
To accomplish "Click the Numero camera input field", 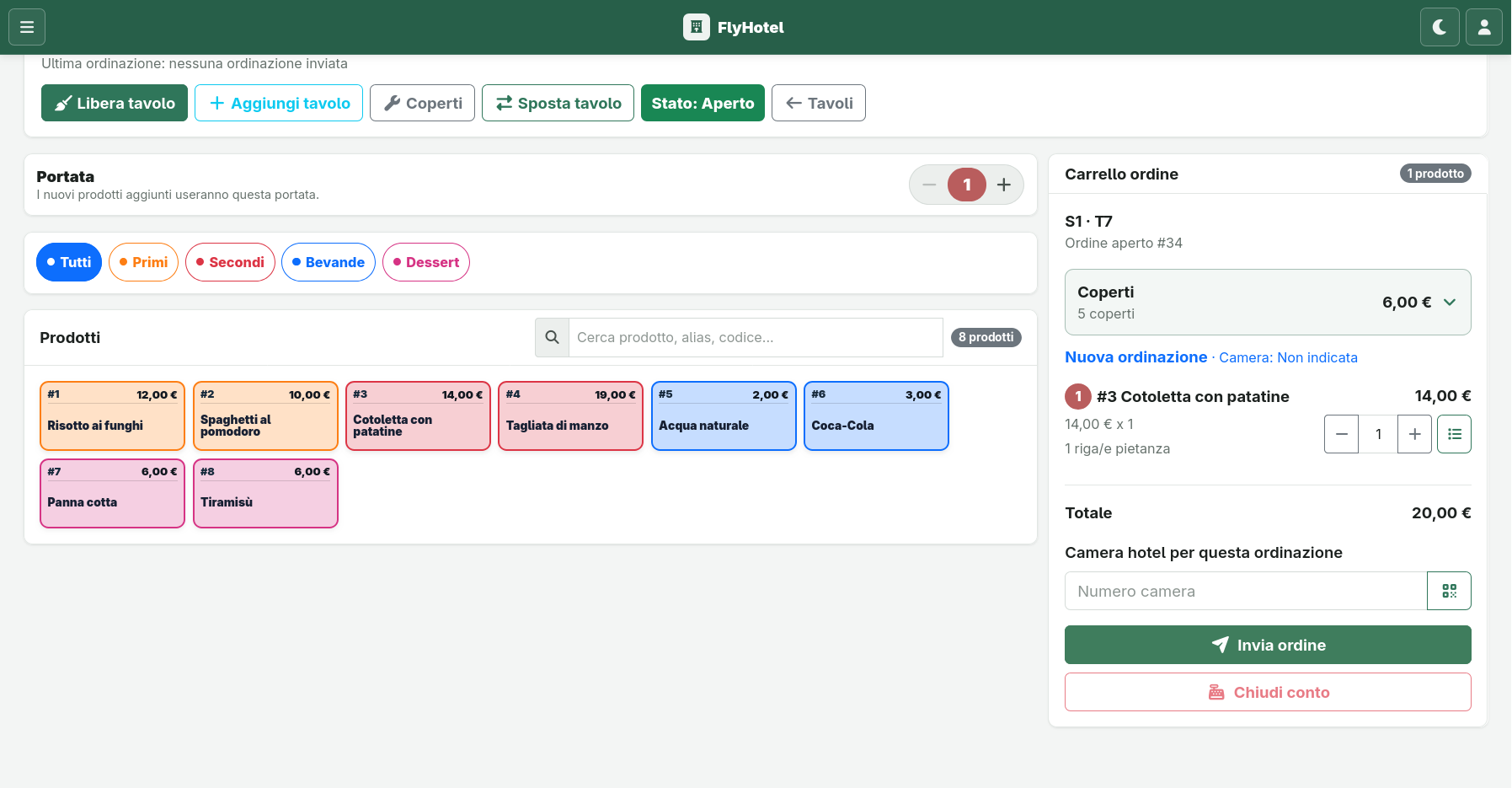I will click(x=1246, y=591).
